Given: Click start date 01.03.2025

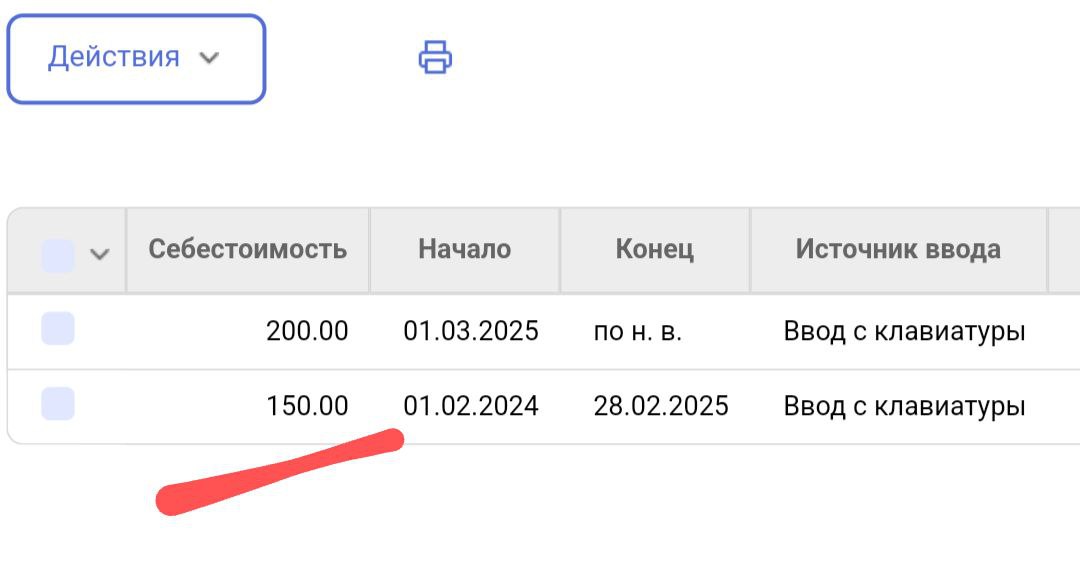Looking at the screenshot, I should pos(471,331).
